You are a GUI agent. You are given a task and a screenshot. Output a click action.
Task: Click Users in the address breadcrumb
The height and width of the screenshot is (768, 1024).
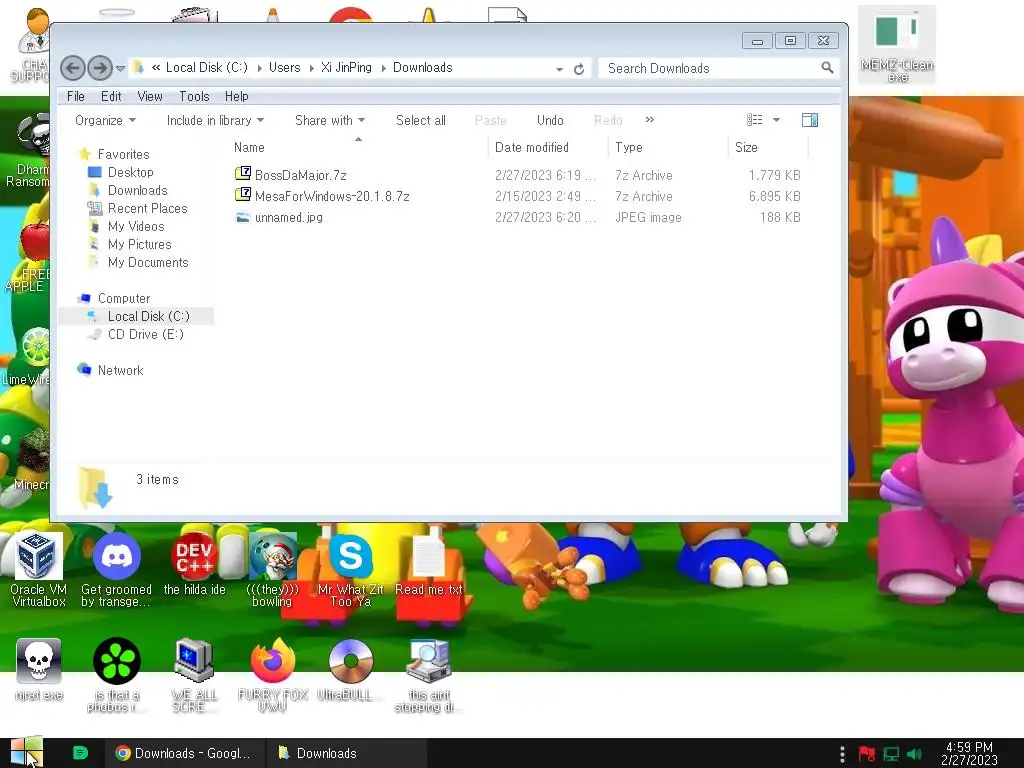point(285,67)
